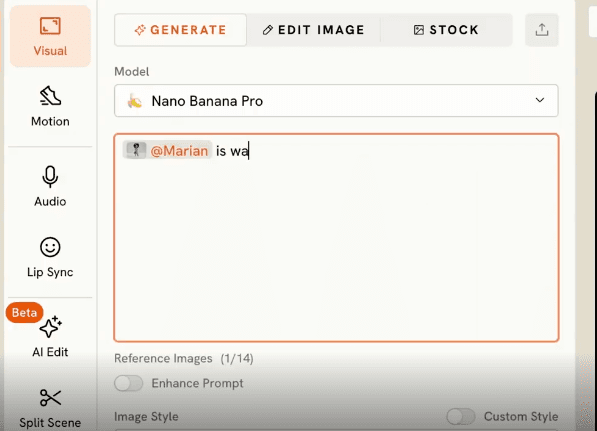Viewport: 597px width, 431px height.
Task: Turn on the Custom Style switch
Action: coord(461,416)
